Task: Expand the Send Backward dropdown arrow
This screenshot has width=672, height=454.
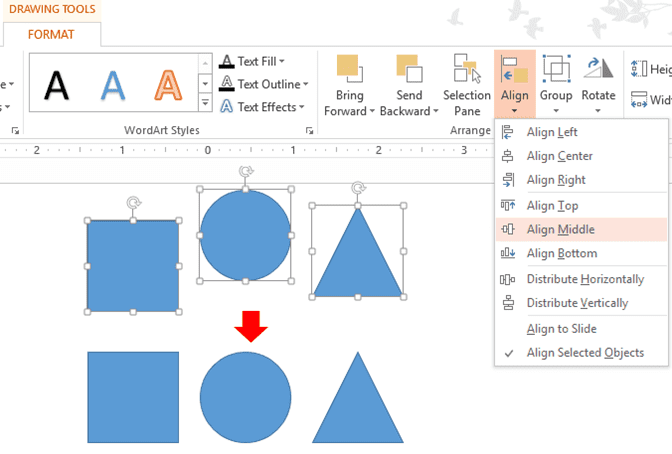Action: tap(436, 111)
